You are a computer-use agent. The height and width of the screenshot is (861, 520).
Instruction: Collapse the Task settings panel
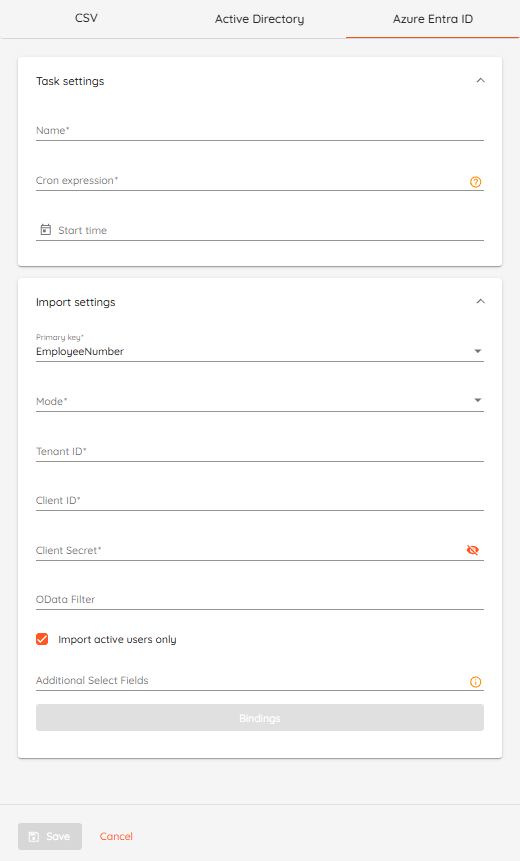[x=480, y=81]
